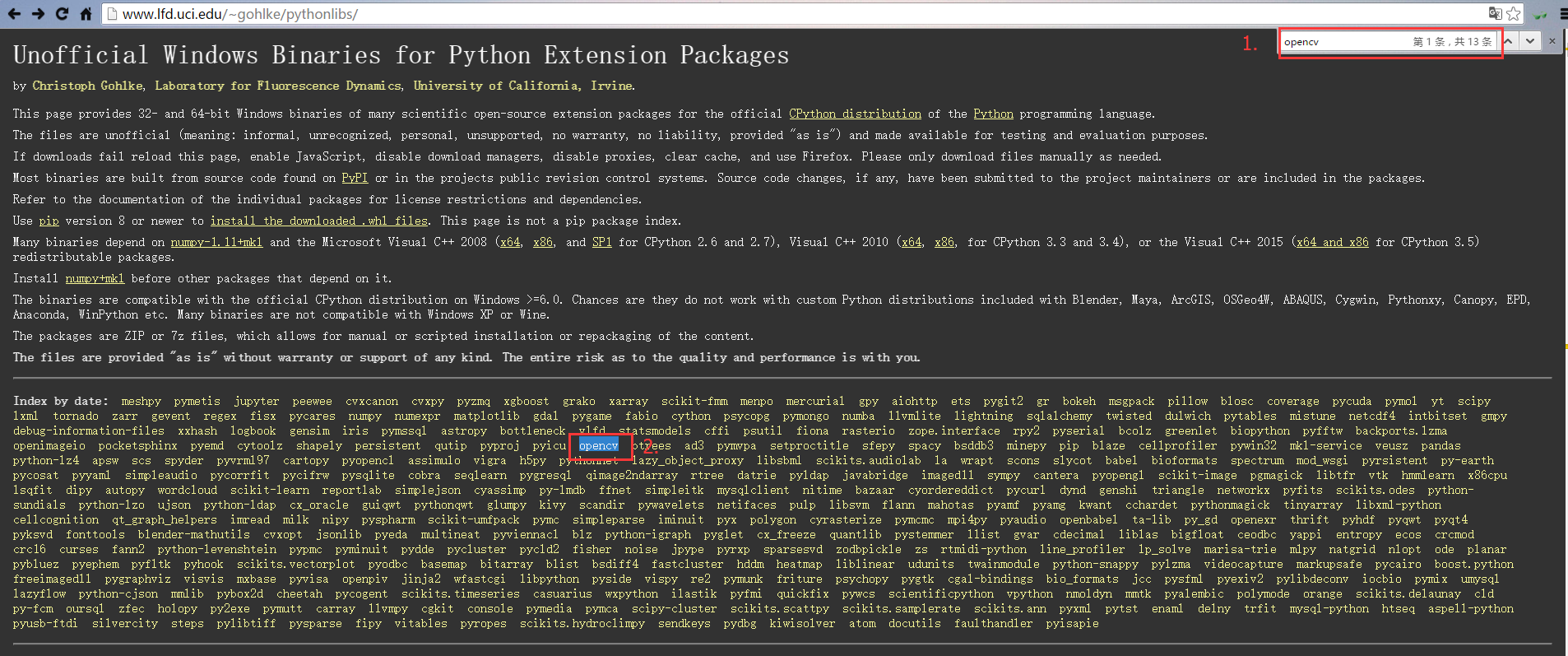Open the docutils index link

point(915,623)
